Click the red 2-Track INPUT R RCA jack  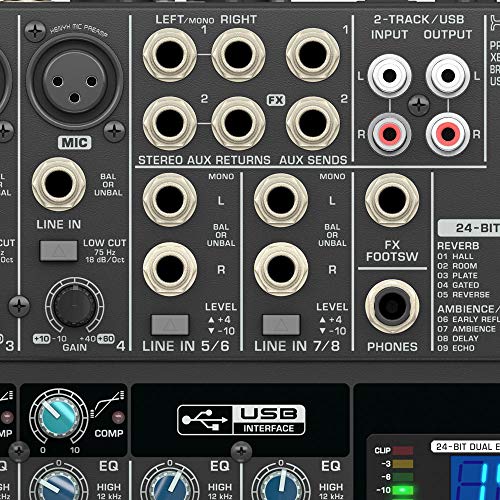389,134
